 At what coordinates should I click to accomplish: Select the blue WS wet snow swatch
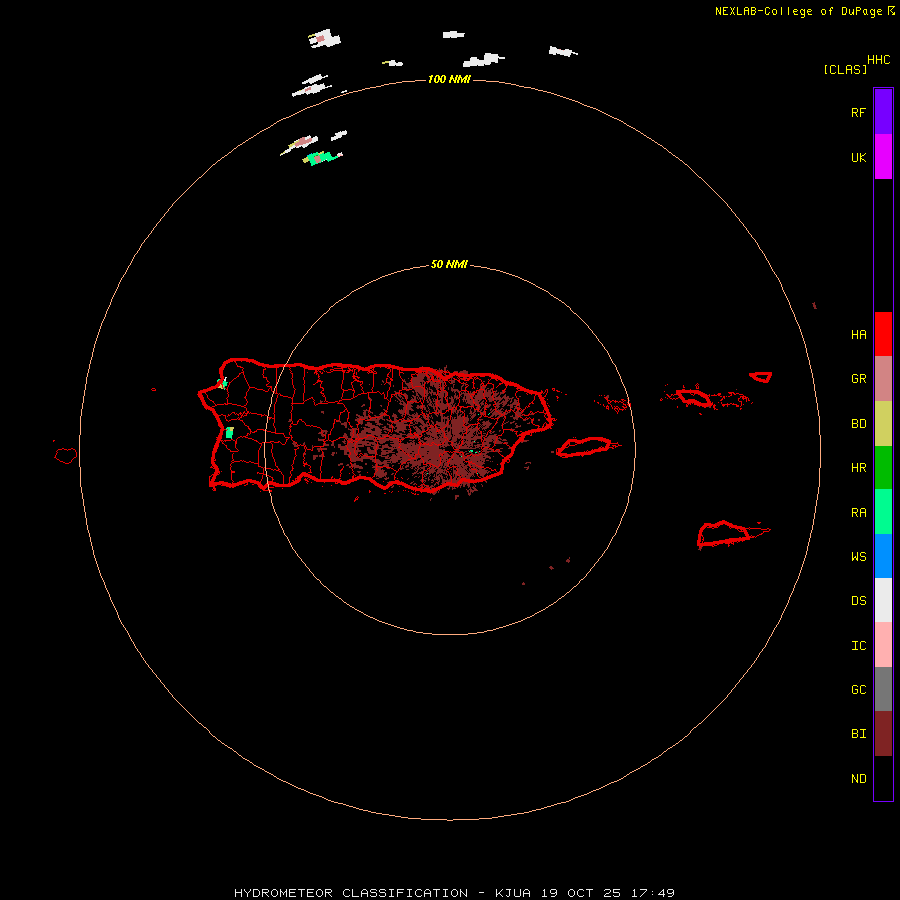point(883,556)
